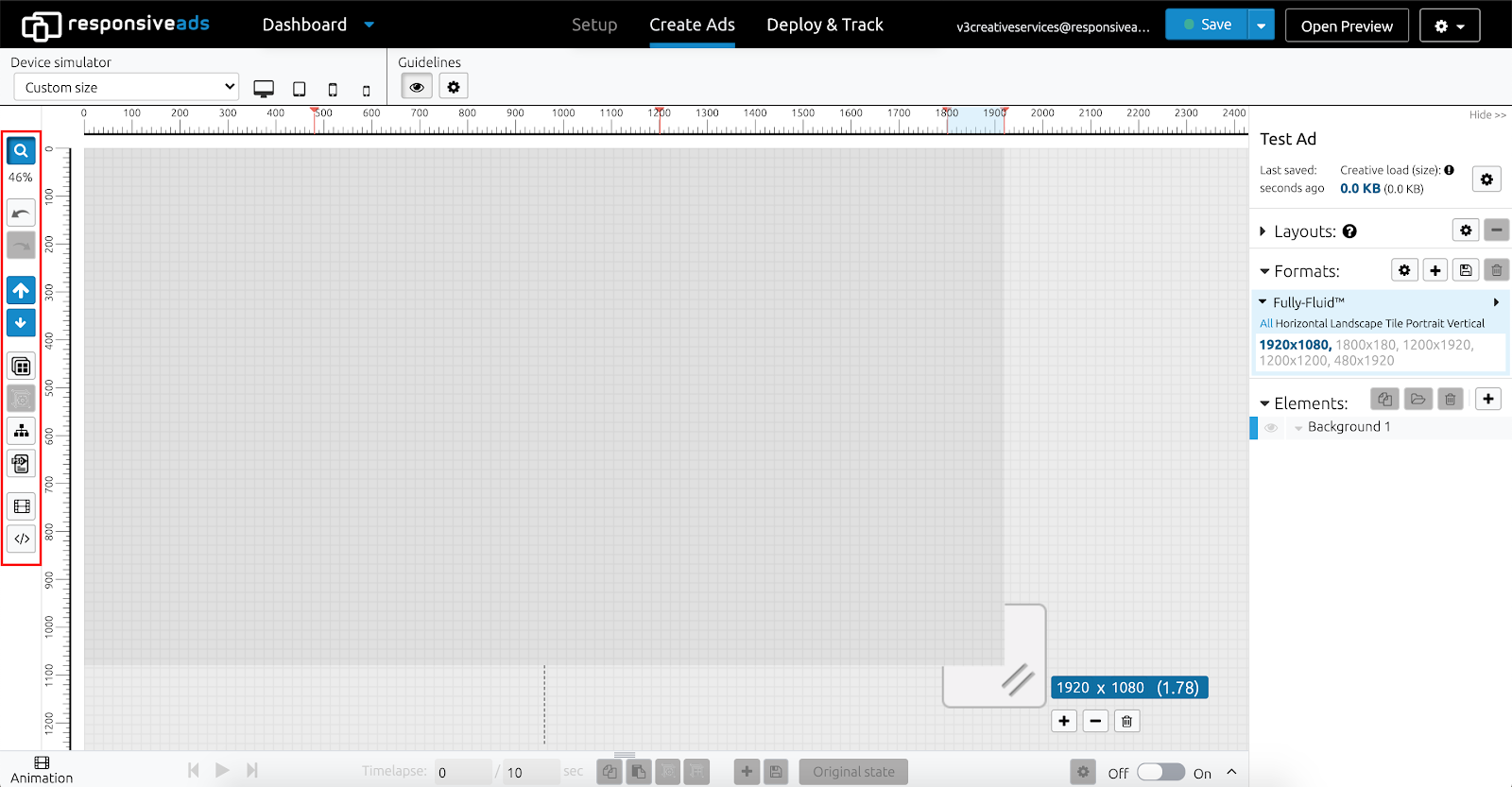Click the Layouts minus button

coord(1496,230)
